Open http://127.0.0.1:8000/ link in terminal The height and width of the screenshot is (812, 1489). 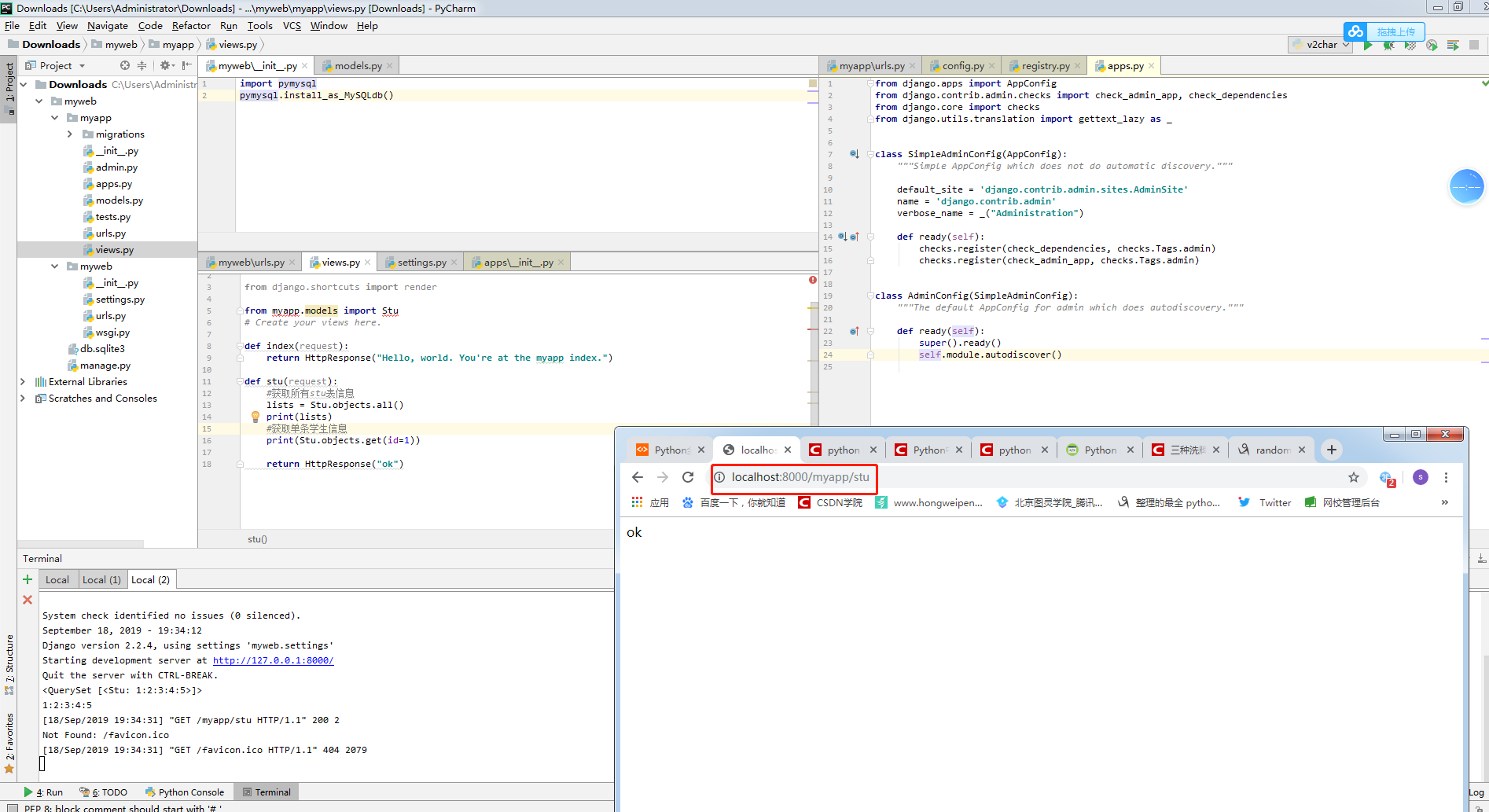click(x=273, y=660)
